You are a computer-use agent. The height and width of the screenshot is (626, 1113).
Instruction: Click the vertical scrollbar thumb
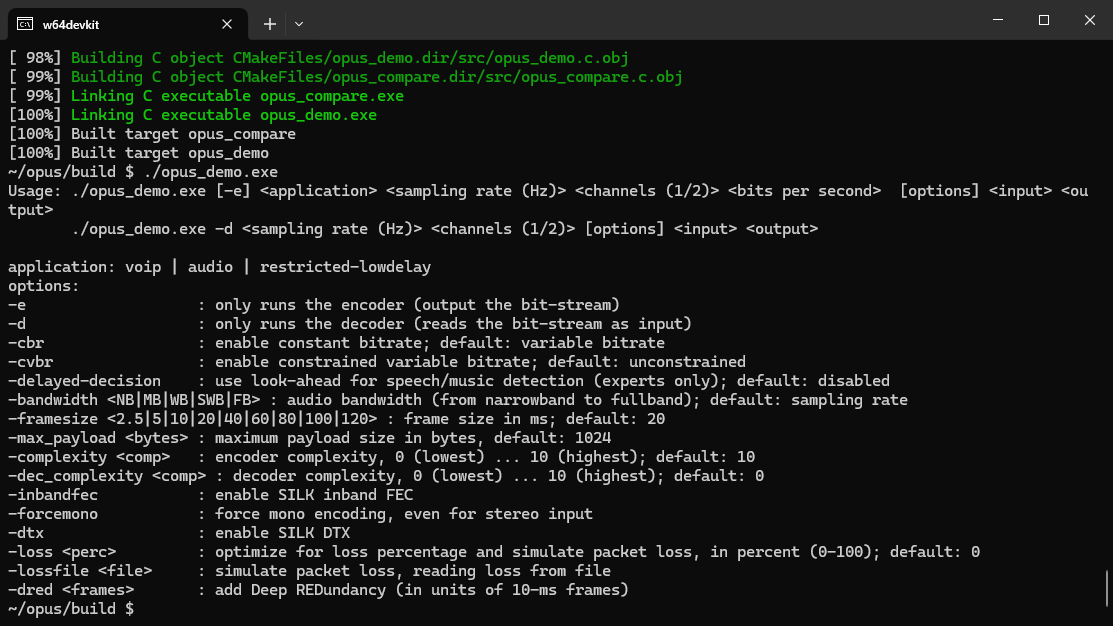click(x=1107, y=588)
